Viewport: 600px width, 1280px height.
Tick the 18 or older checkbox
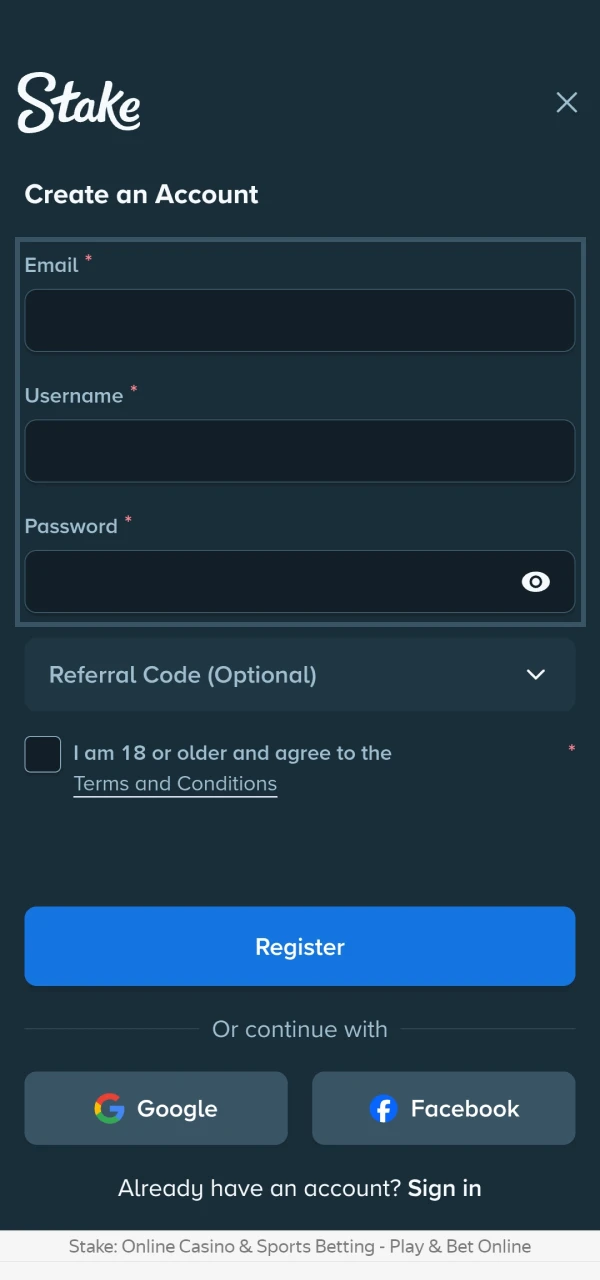pos(43,754)
